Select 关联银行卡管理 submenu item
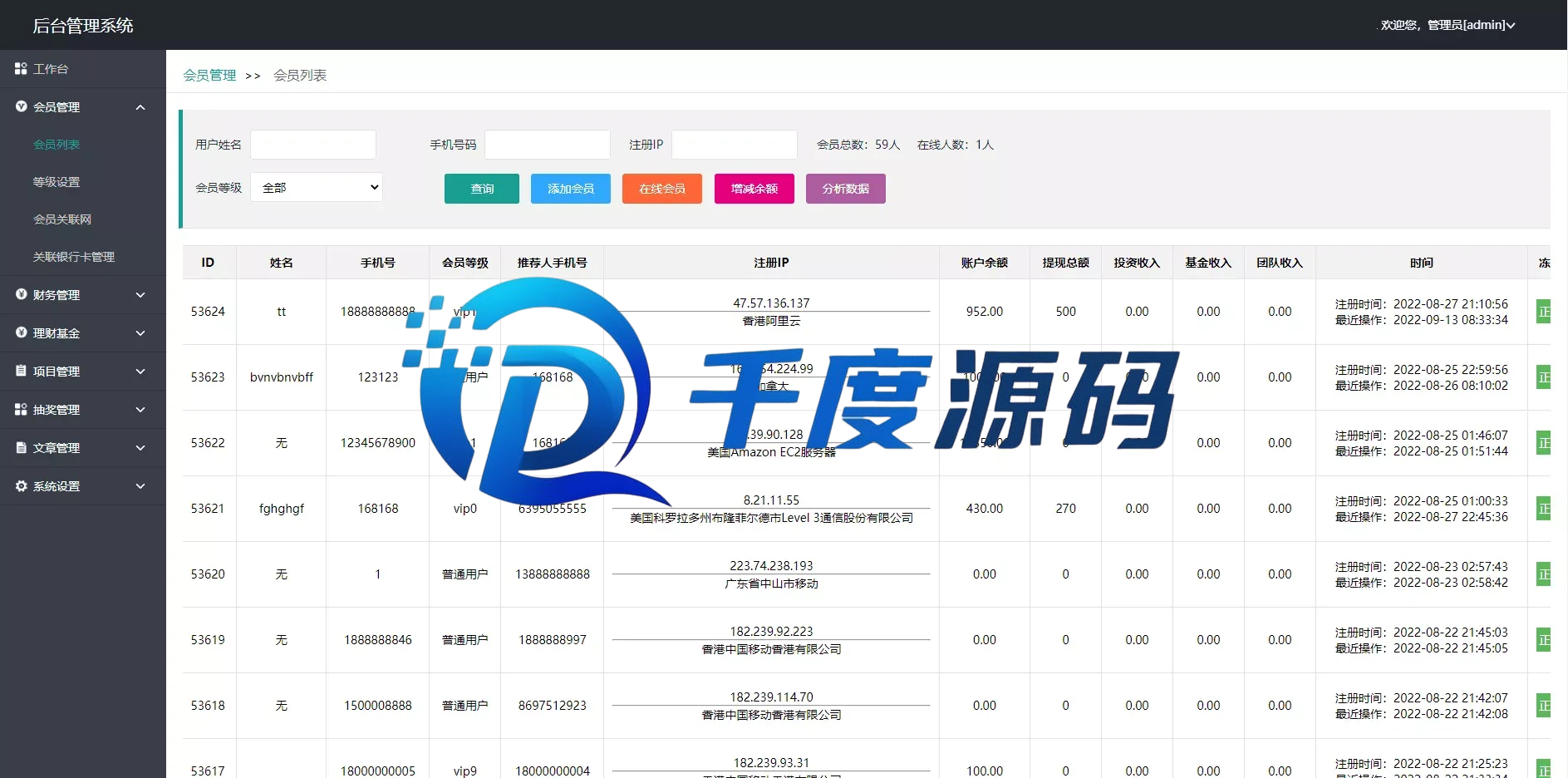 [x=74, y=257]
